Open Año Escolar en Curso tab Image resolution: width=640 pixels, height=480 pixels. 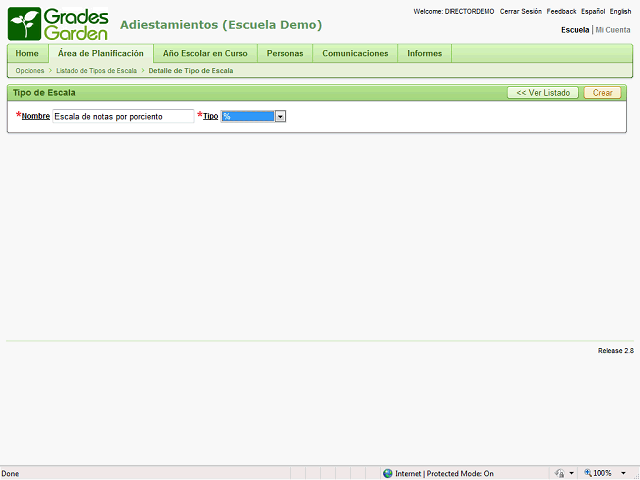205,53
